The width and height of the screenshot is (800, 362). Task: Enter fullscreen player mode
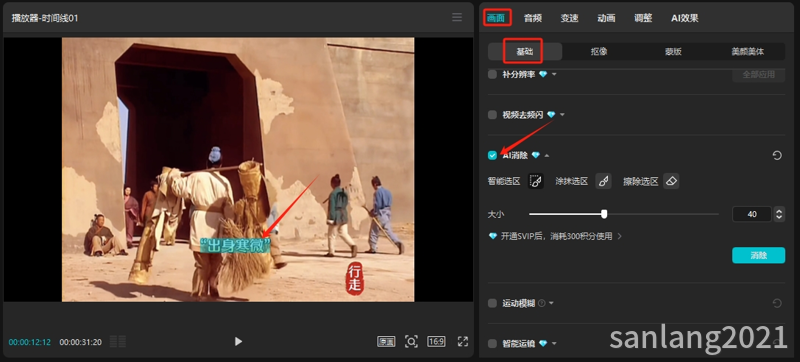(x=463, y=342)
